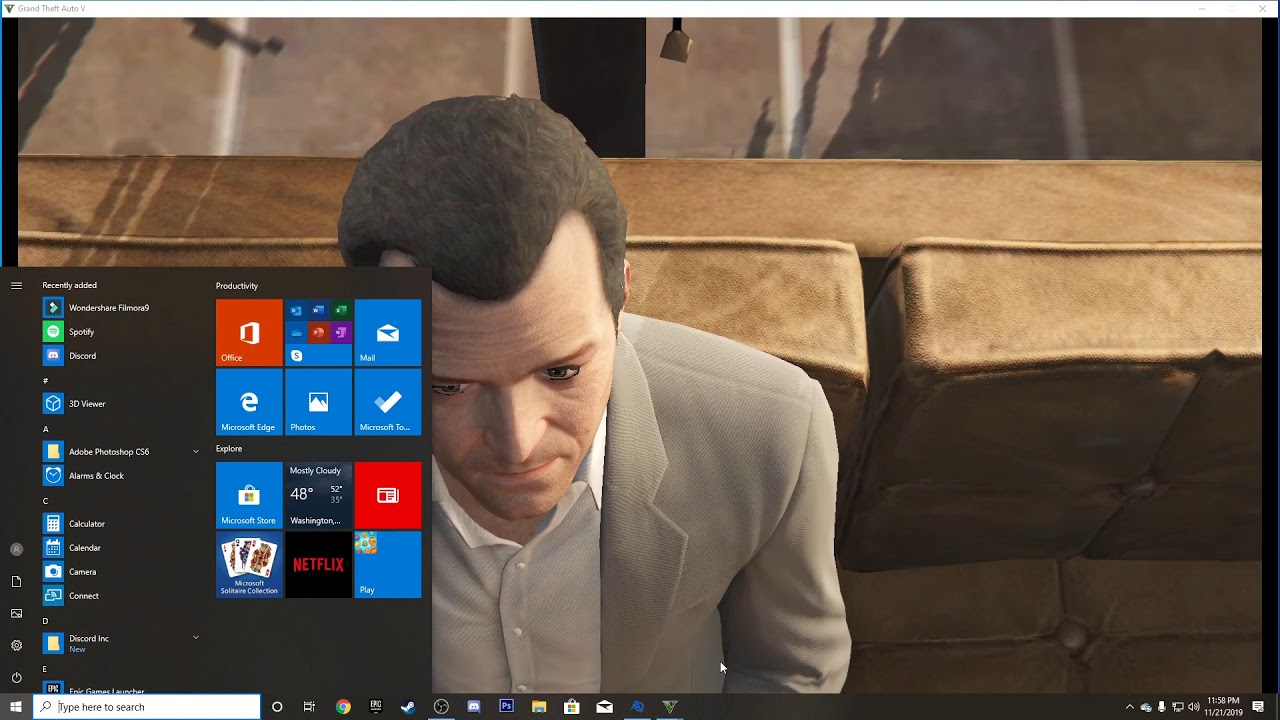The height and width of the screenshot is (720, 1280).
Task: Switch to Grand Theft Auto V taskbar icon
Action: click(x=670, y=707)
